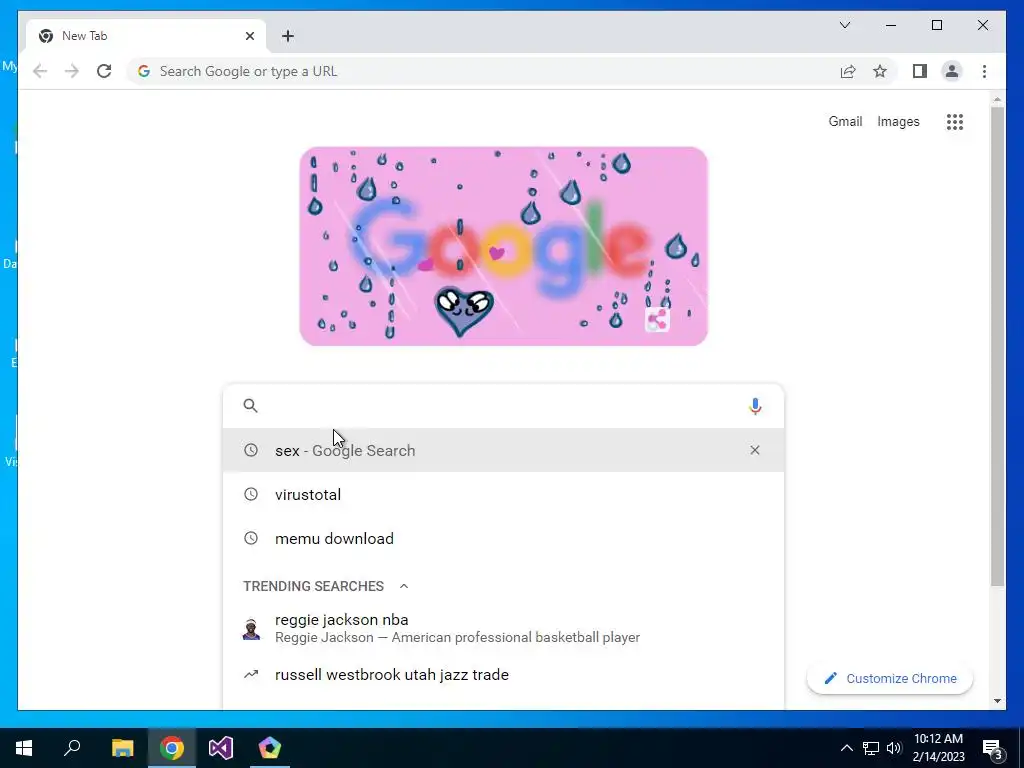This screenshot has width=1024, height=768.
Task: Share this page using the share icon
Action: [x=848, y=71]
